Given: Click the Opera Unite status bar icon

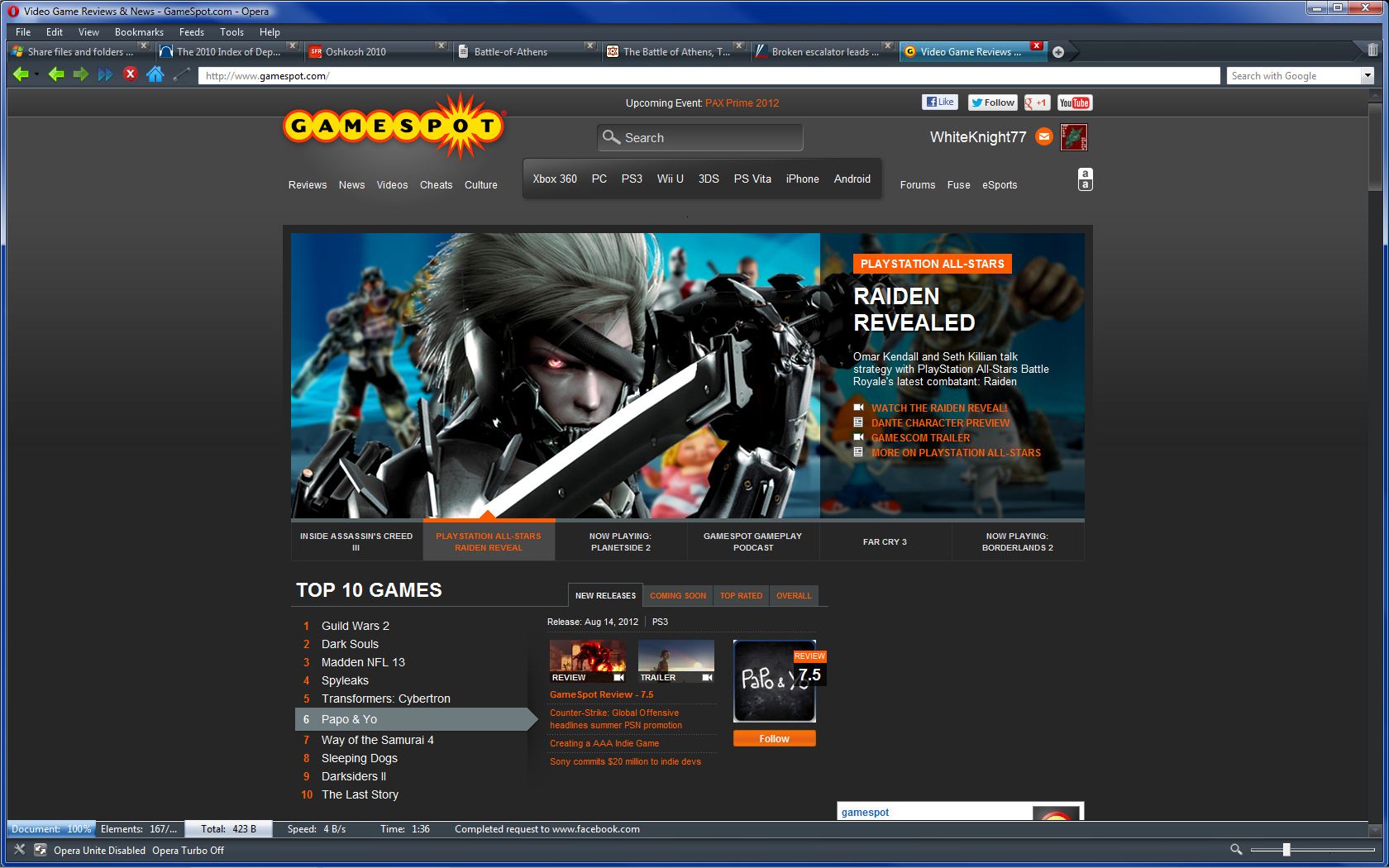Looking at the screenshot, I should pos(40,849).
